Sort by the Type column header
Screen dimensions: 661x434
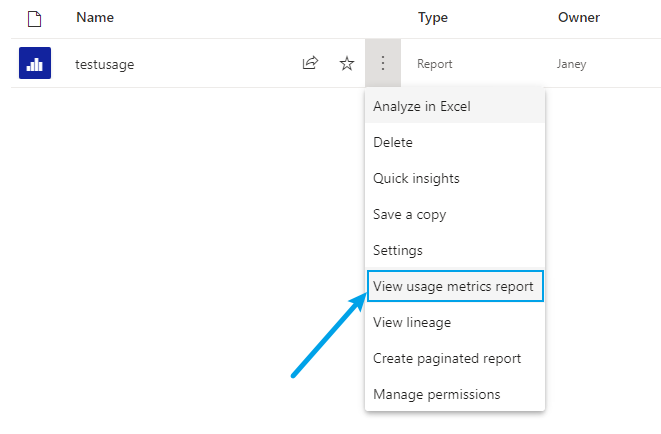433,18
